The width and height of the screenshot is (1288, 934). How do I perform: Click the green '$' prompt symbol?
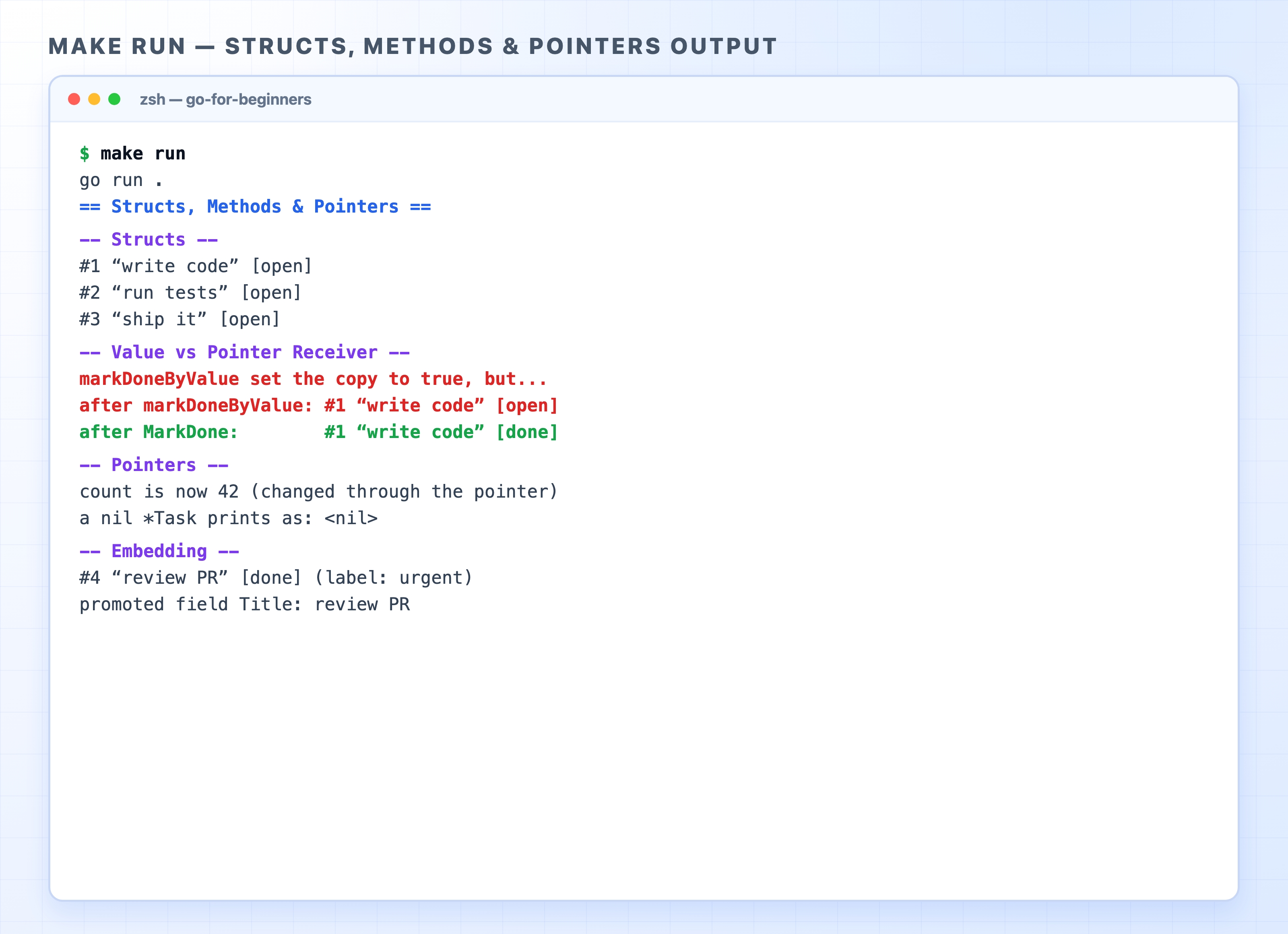85,153
